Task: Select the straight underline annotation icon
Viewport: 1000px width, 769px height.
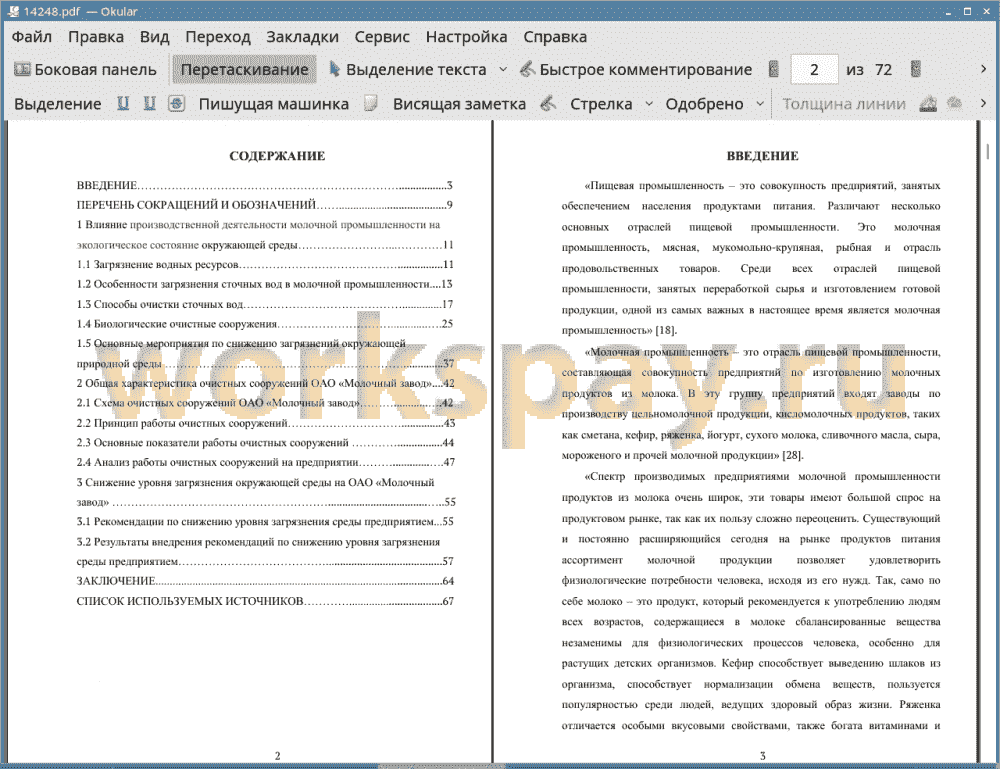Action: click(x=123, y=103)
